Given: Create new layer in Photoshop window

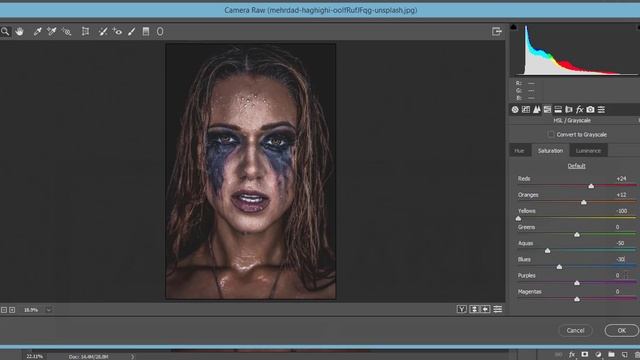Looking at the screenshot, I should click(624, 355).
